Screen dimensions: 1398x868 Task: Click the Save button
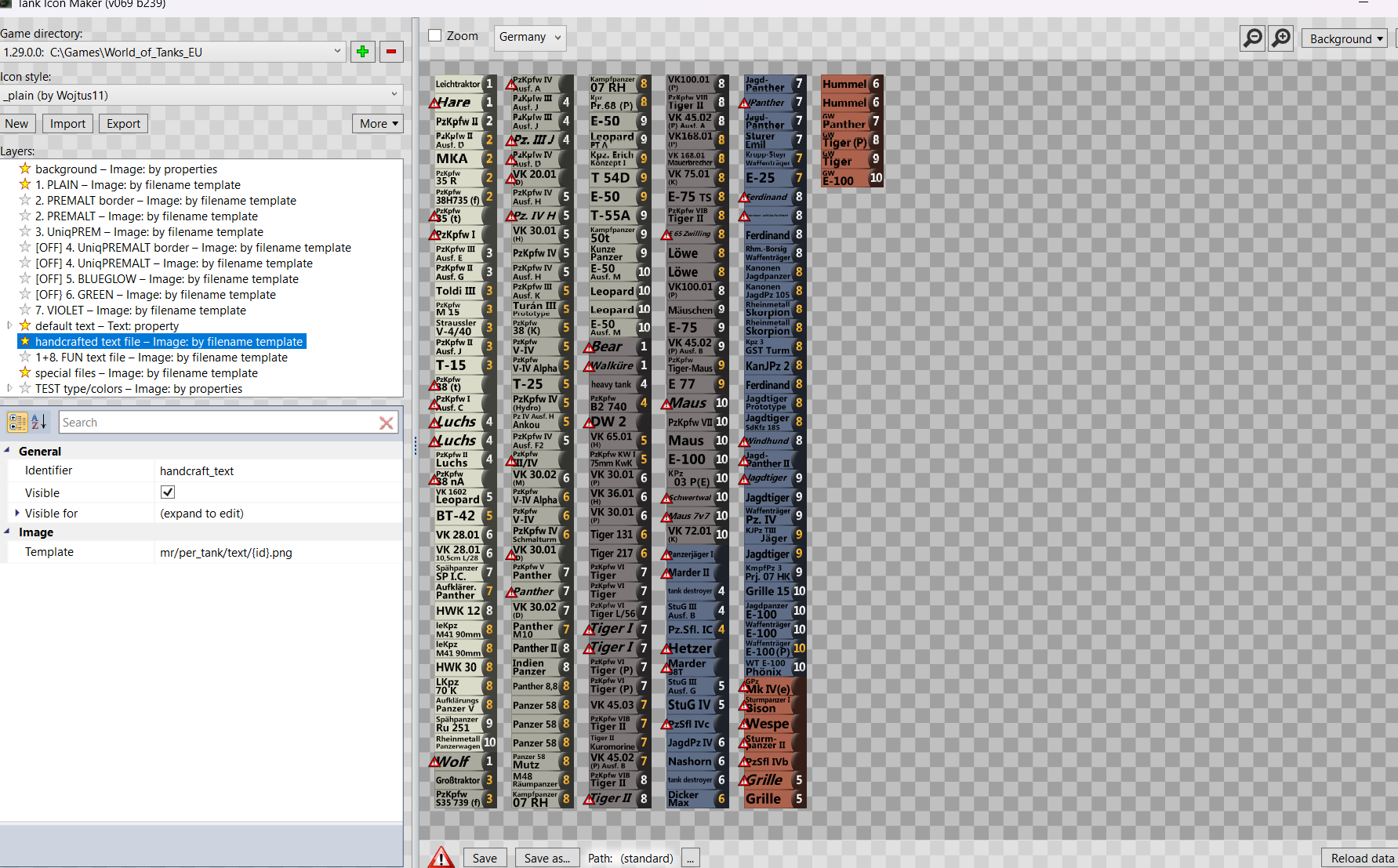[x=485, y=858]
